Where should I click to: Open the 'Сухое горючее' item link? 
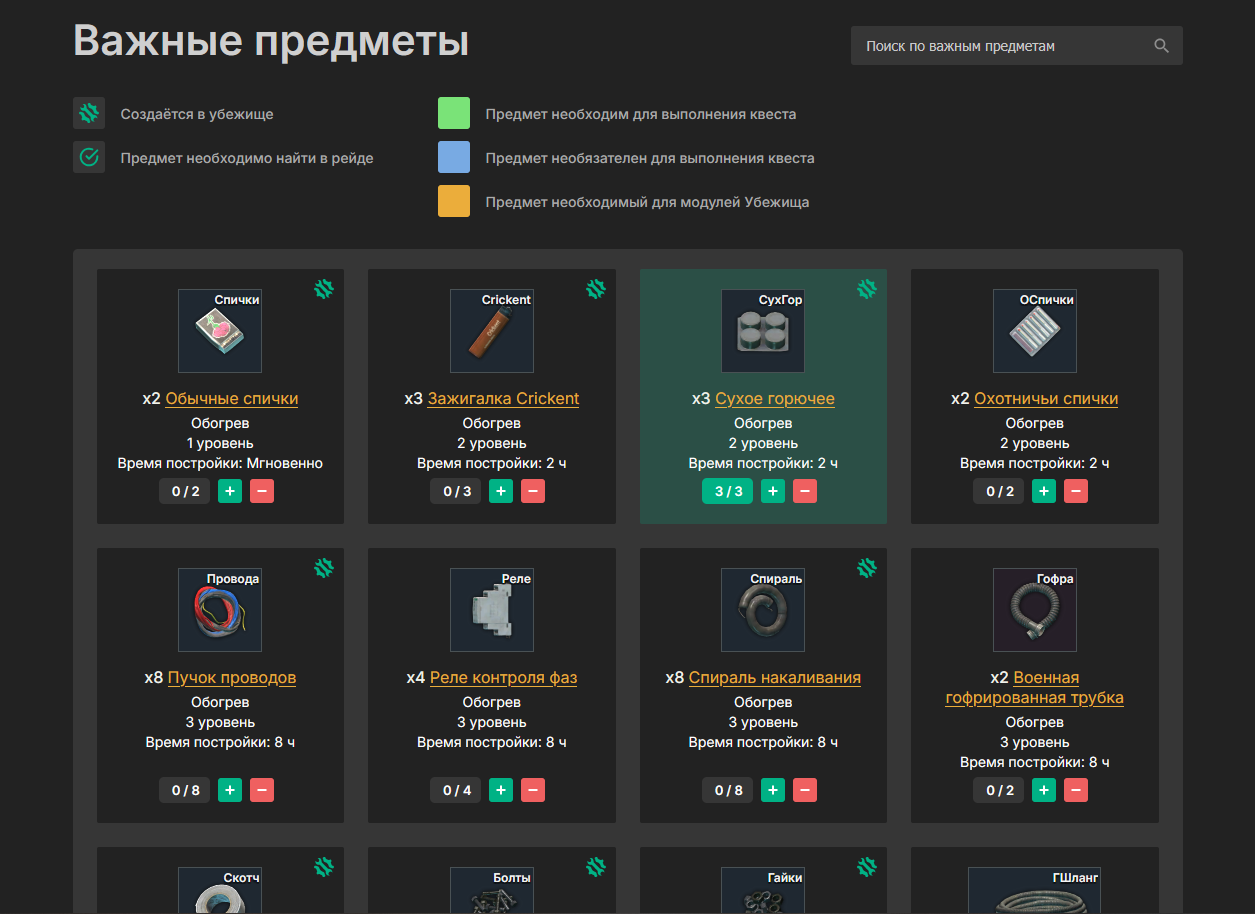point(775,398)
